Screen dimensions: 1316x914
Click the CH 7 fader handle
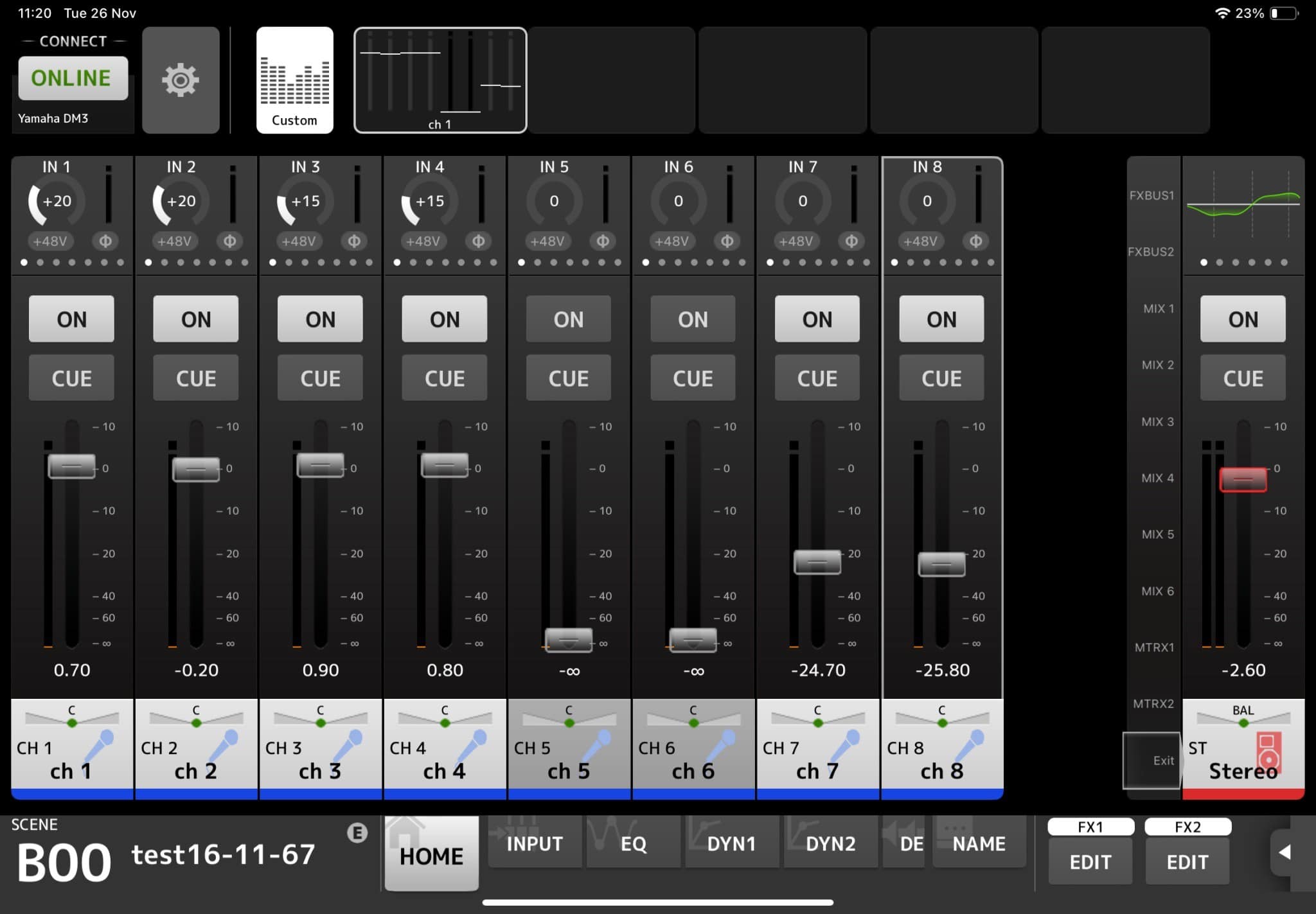[x=817, y=562]
